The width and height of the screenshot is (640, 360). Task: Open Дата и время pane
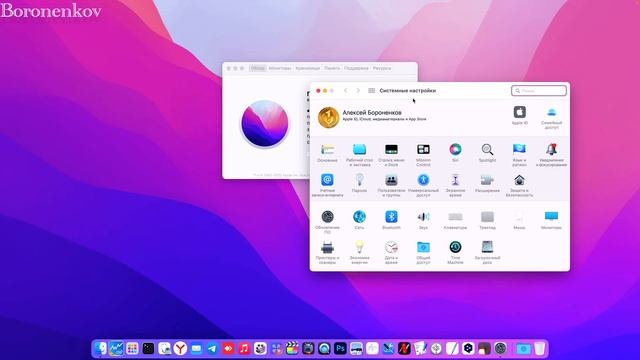point(391,247)
